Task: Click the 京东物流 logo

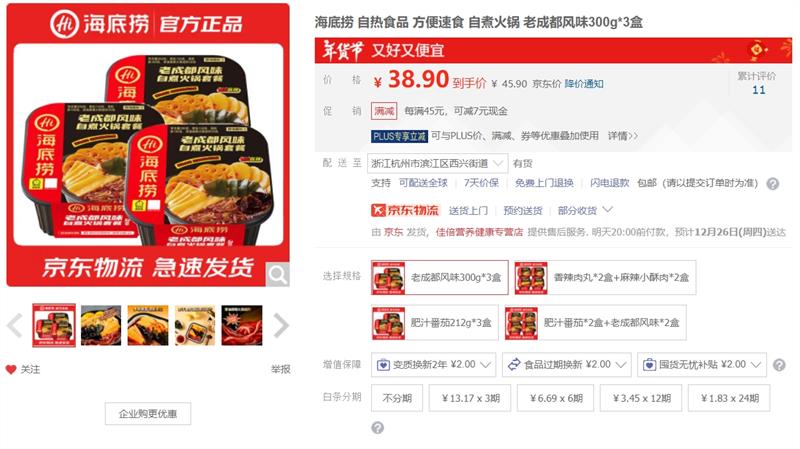Action: (405, 210)
